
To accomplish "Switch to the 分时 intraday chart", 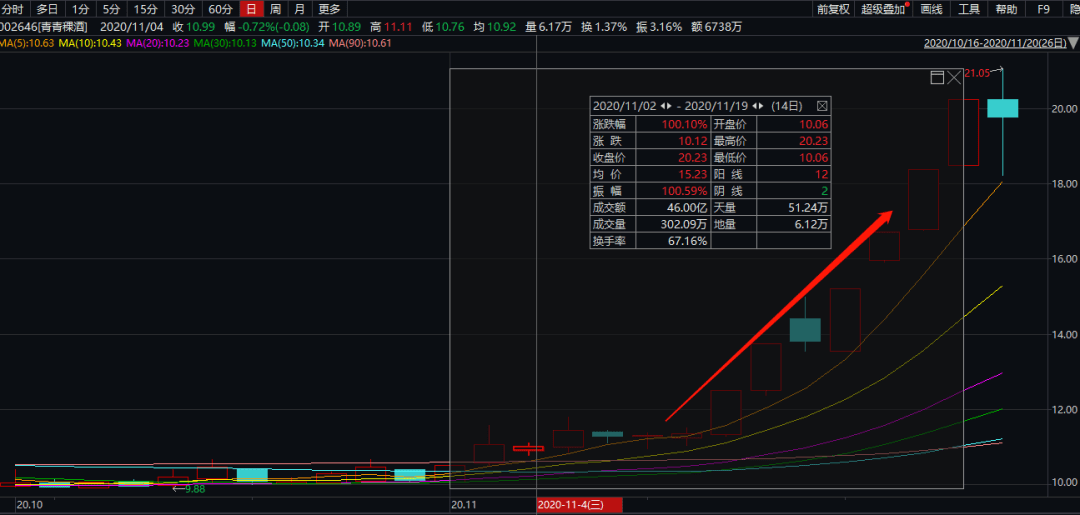I will coord(12,9).
